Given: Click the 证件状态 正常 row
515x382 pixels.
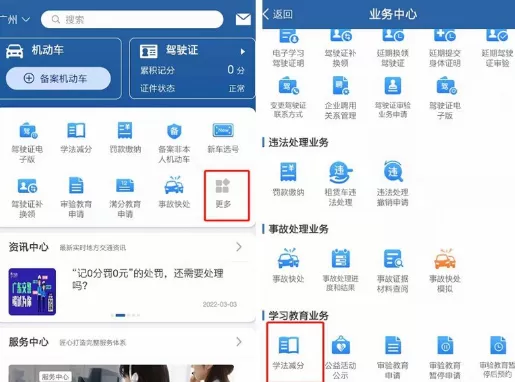Looking at the screenshot, I should tap(192, 88).
